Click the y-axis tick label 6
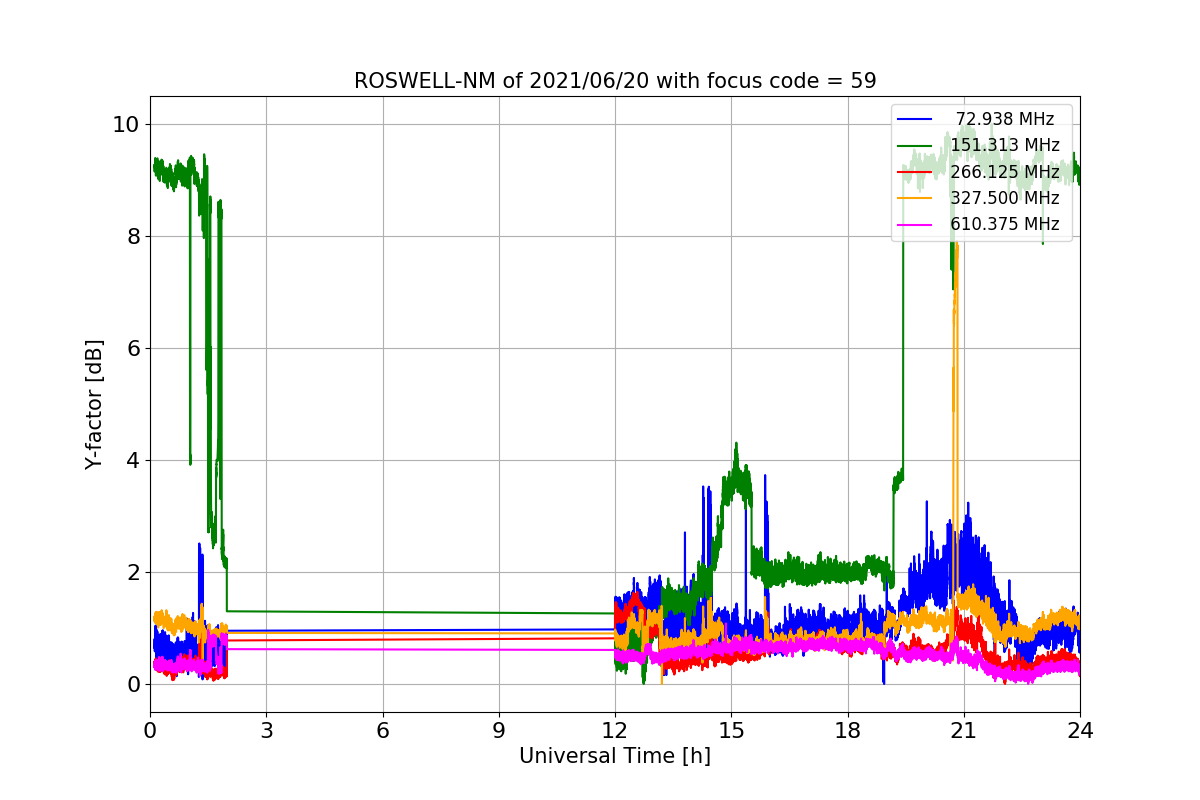1200x800 pixels. pos(133,349)
